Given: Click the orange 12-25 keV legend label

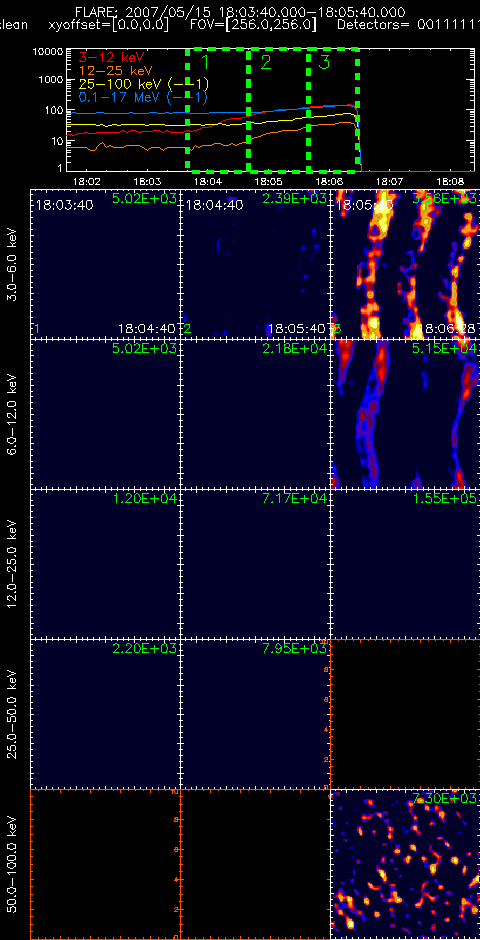Looking at the screenshot, I should (117, 71).
